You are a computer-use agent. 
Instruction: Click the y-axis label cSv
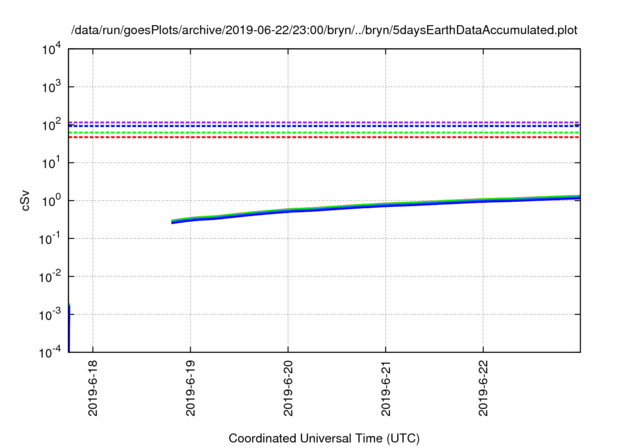(25, 201)
